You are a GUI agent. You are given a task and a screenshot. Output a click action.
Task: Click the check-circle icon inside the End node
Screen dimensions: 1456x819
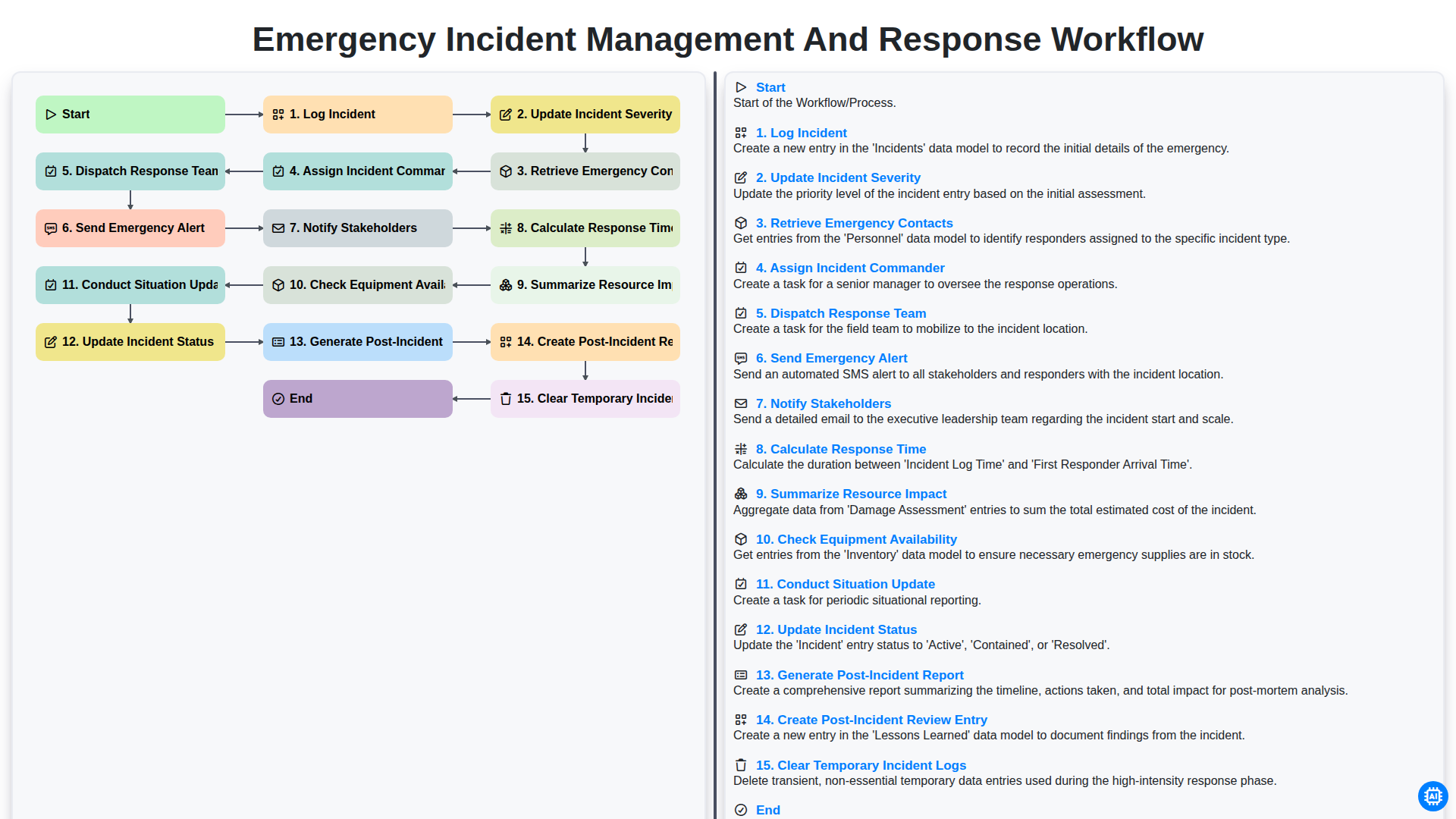tap(278, 399)
